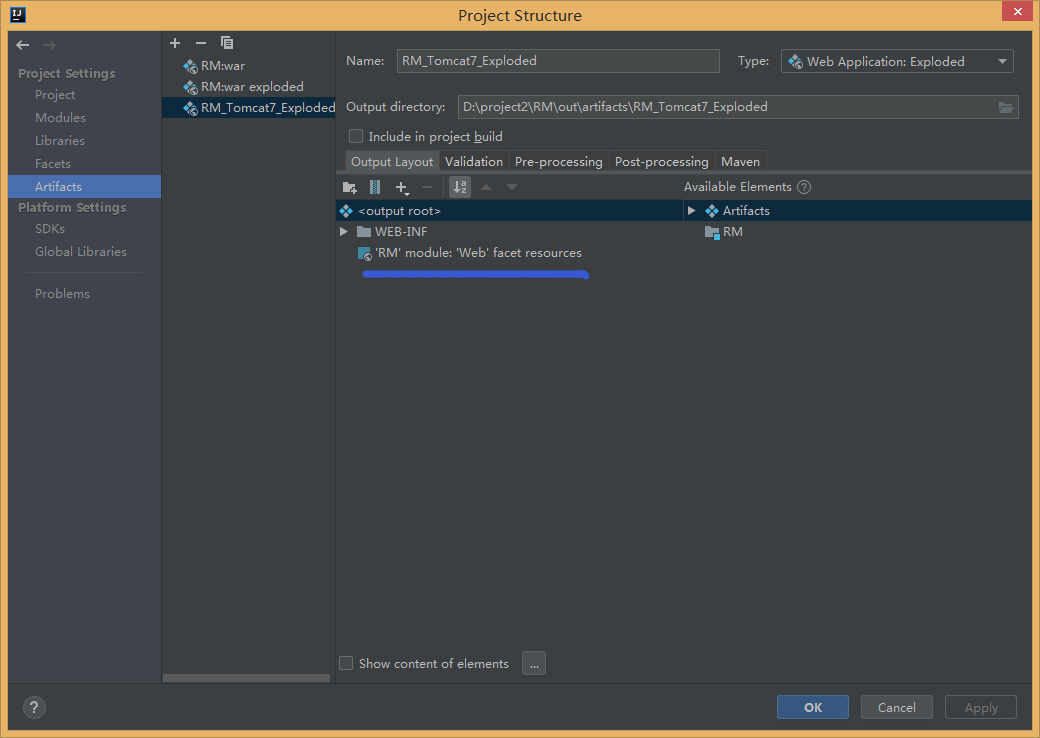Screen dimensions: 1040x738
Task: Confirm with the OK button
Action: pyautogui.click(x=812, y=707)
